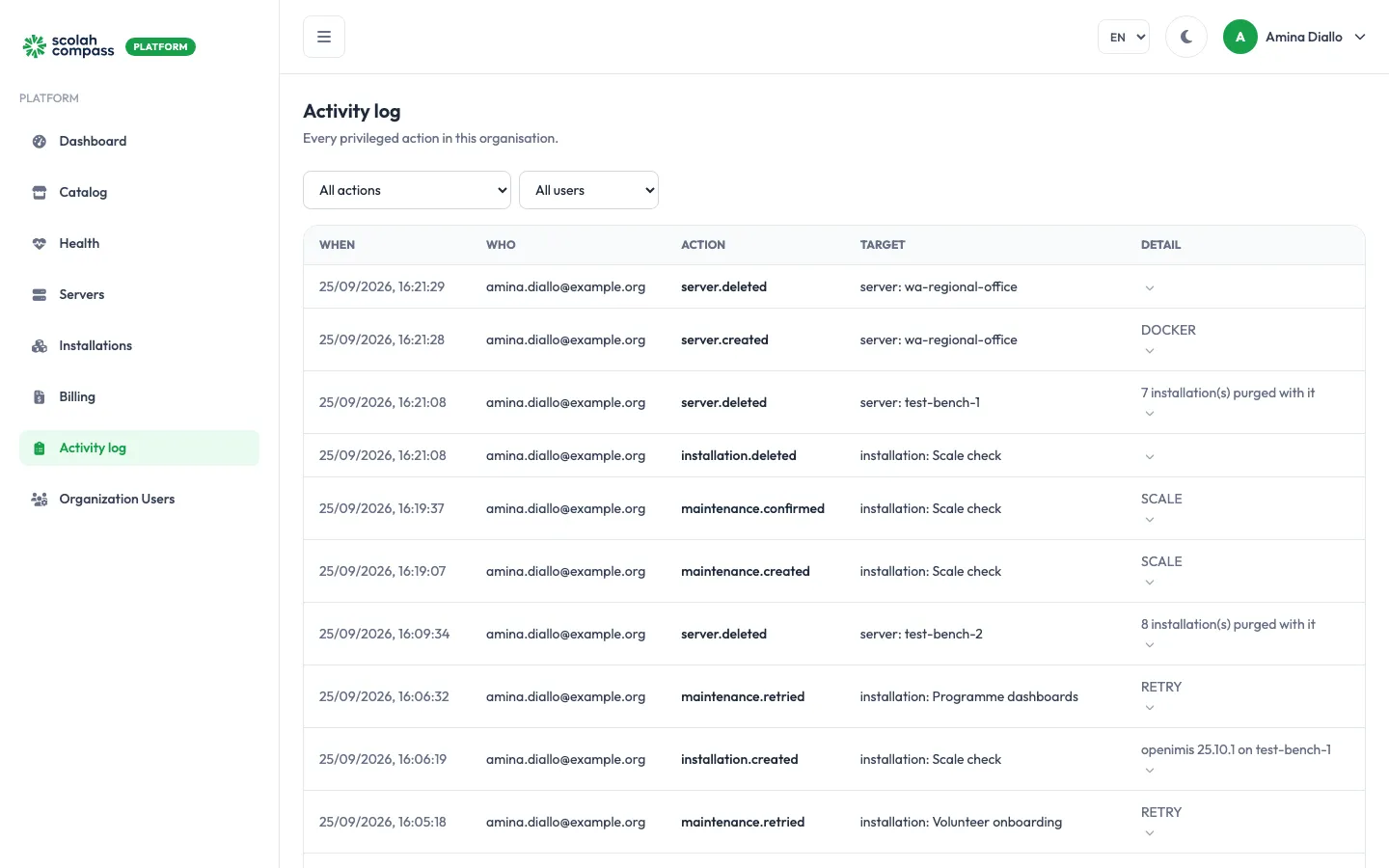Toggle the sidebar with the hamburger button
This screenshot has height=868, width=1389.
(324, 37)
